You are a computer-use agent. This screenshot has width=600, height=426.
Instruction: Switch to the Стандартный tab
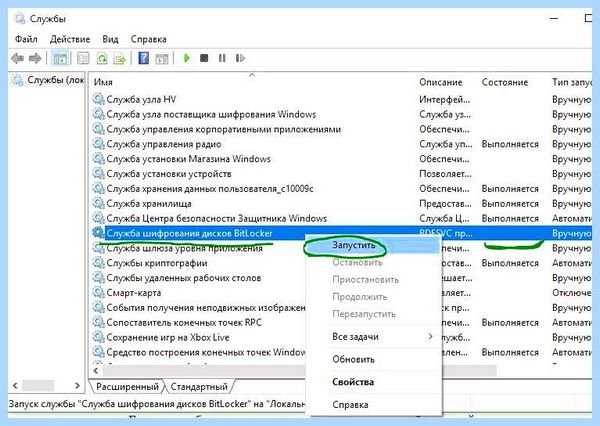pos(199,387)
